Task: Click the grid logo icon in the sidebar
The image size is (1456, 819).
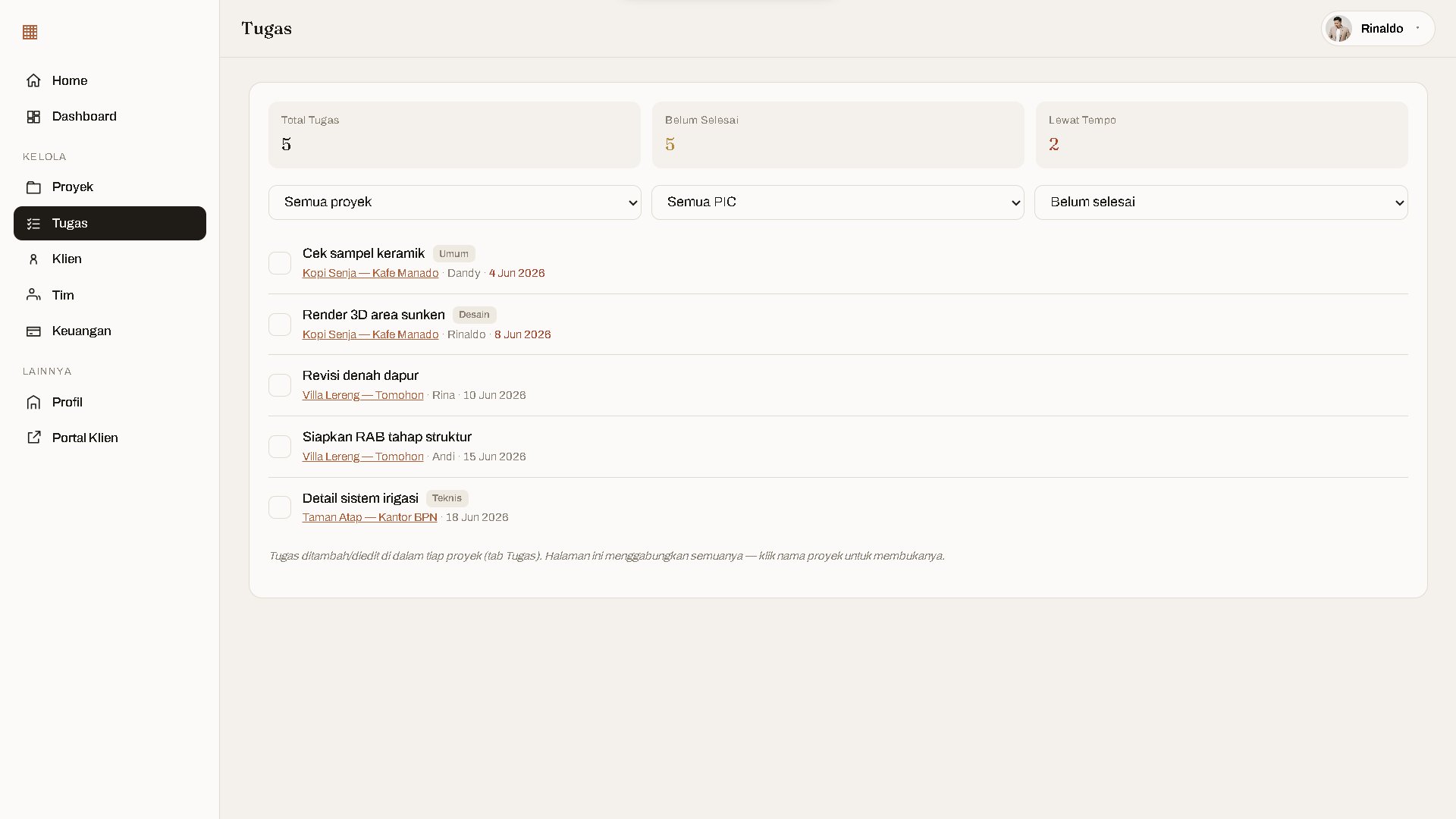Action: [x=30, y=32]
